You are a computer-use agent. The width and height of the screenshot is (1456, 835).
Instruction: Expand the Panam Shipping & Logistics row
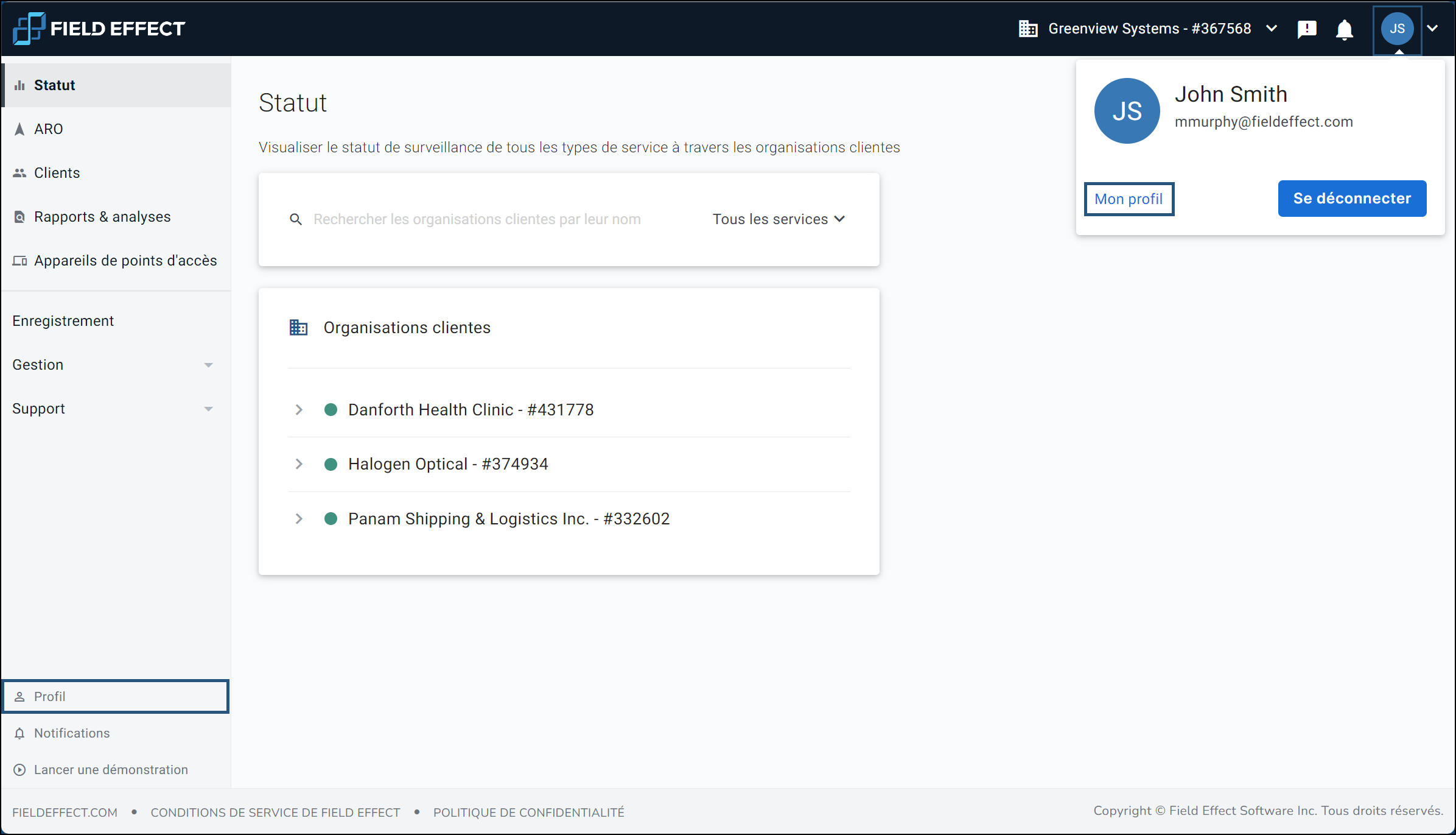click(299, 519)
